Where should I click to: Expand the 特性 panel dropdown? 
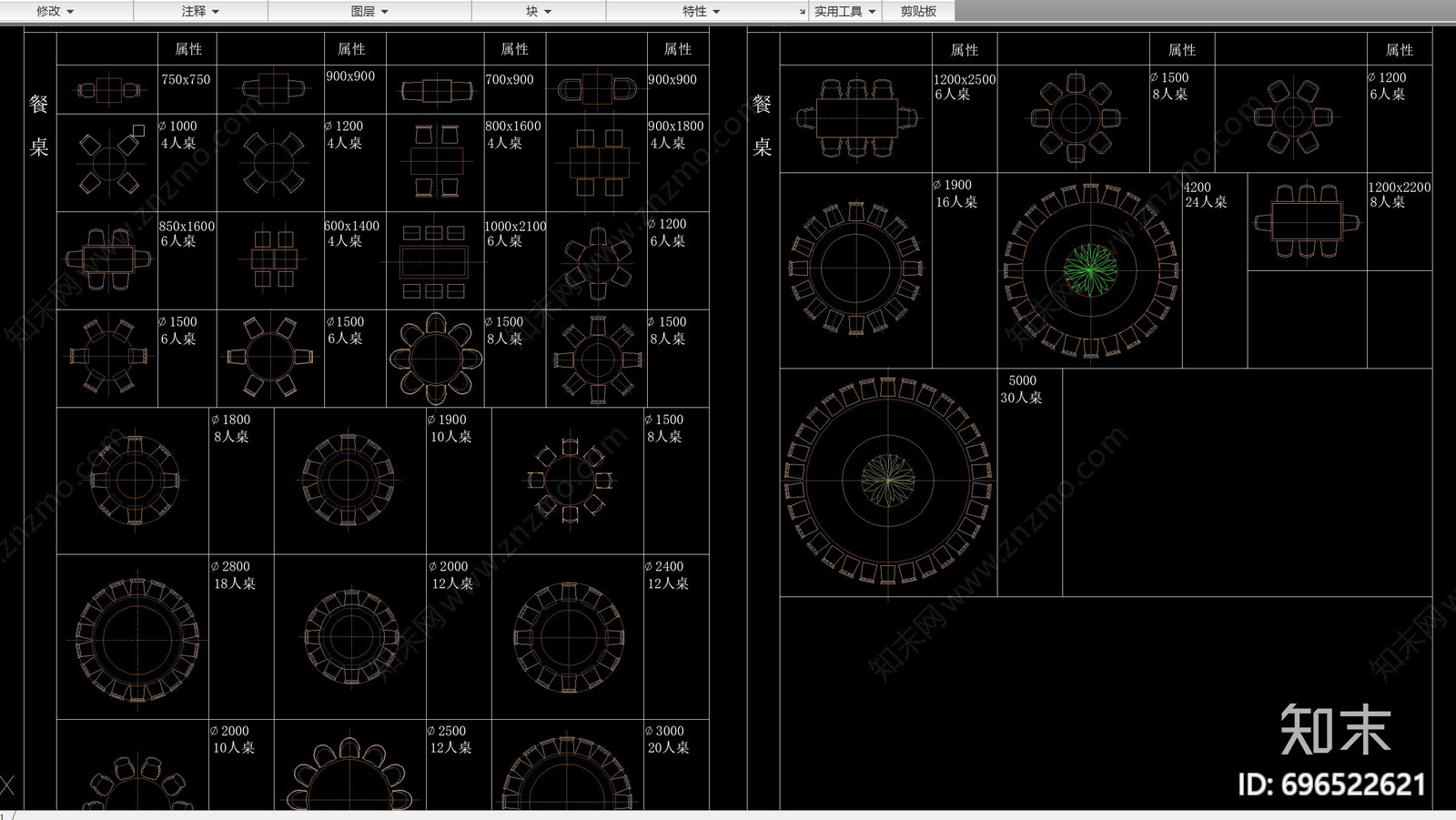click(x=701, y=11)
